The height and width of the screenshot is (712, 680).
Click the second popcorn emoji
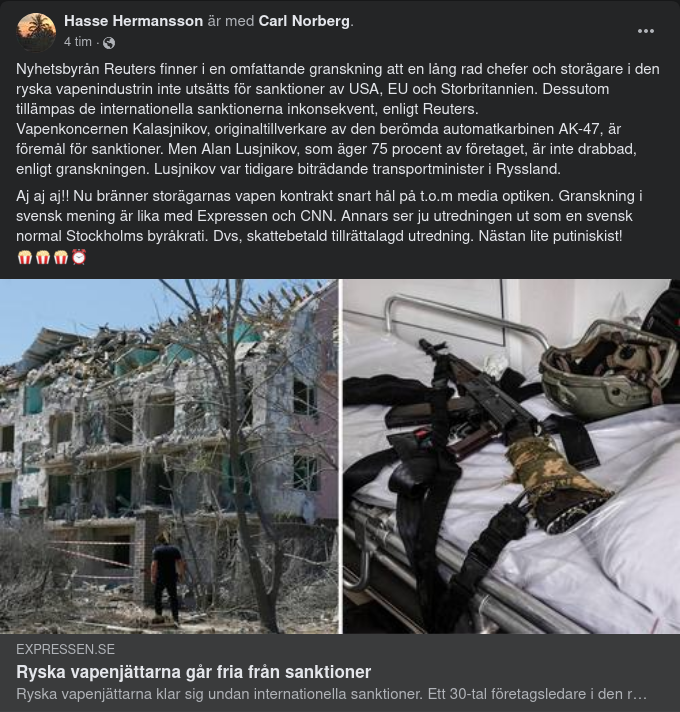43,257
